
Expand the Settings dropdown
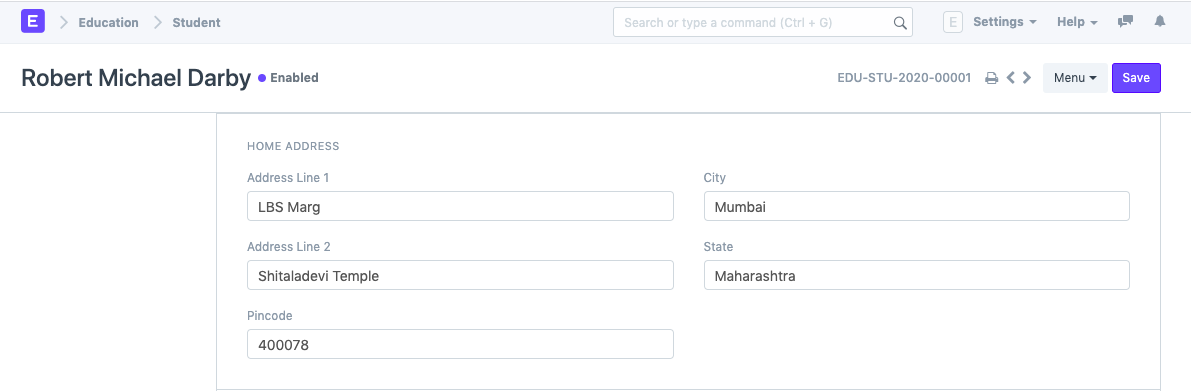[x=1005, y=22]
